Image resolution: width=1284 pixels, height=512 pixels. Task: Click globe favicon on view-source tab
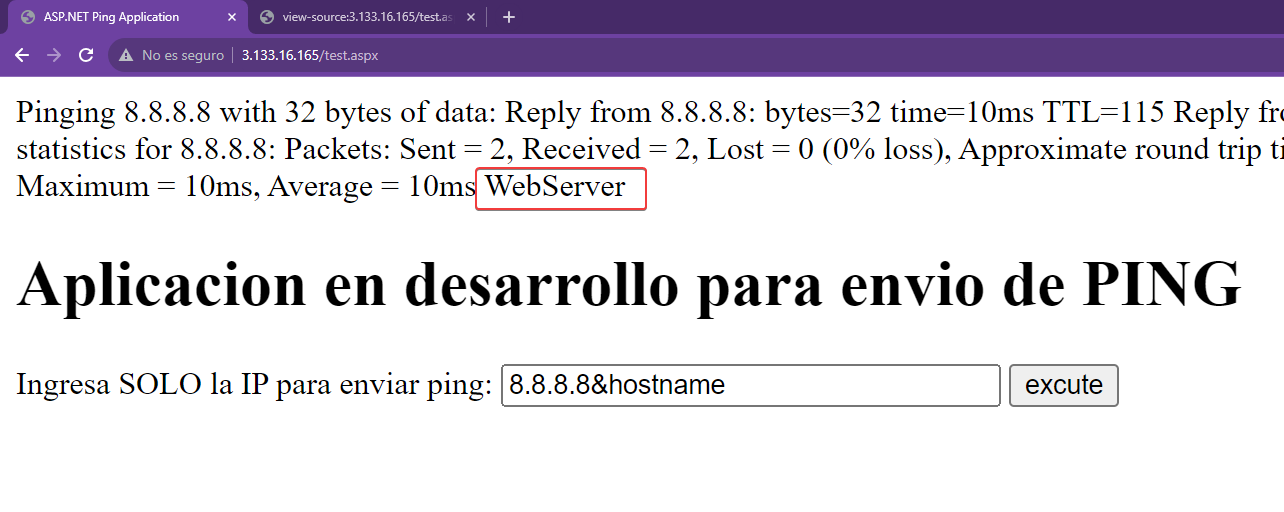[x=266, y=17]
